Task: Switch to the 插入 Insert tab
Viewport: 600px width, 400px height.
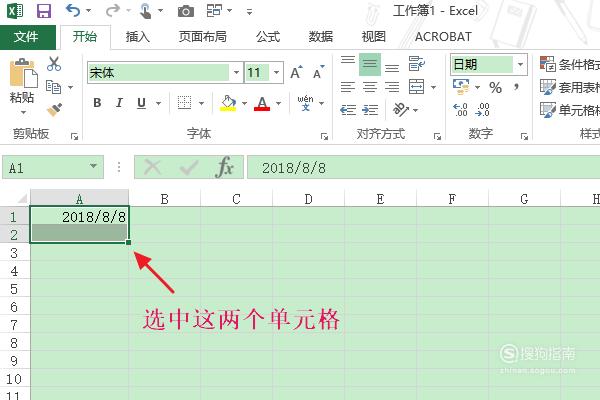Action: pyautogui.click(x=138, y=37)
